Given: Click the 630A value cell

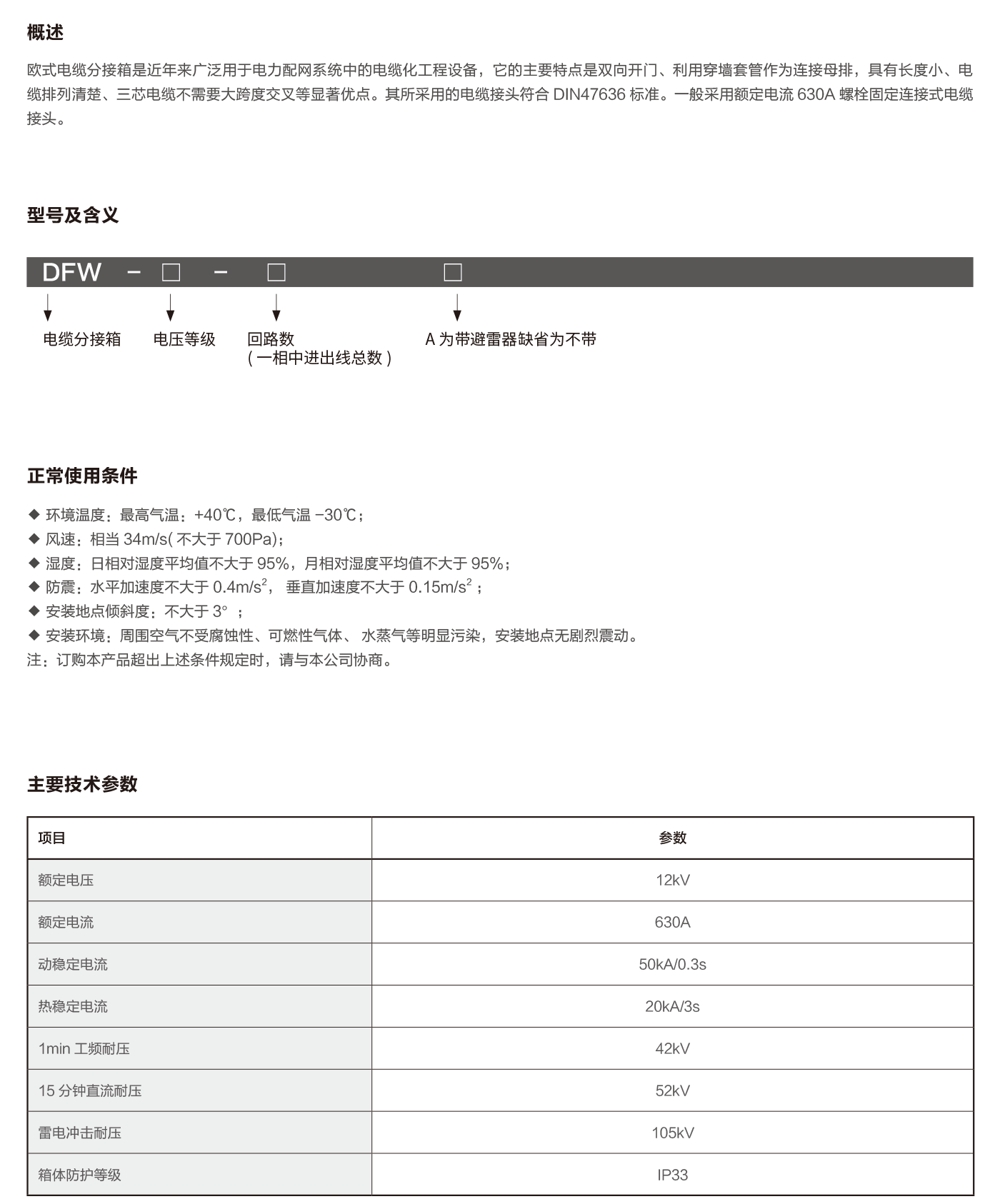Looking at the screenshot, I should point(672,922).
